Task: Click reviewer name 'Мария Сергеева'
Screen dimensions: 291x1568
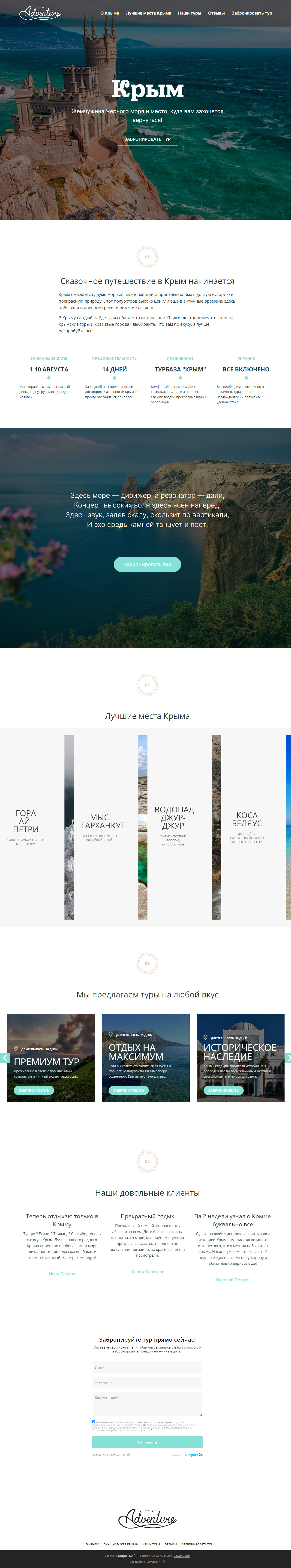Action: pyautogui.click(x=148, y=1272)
